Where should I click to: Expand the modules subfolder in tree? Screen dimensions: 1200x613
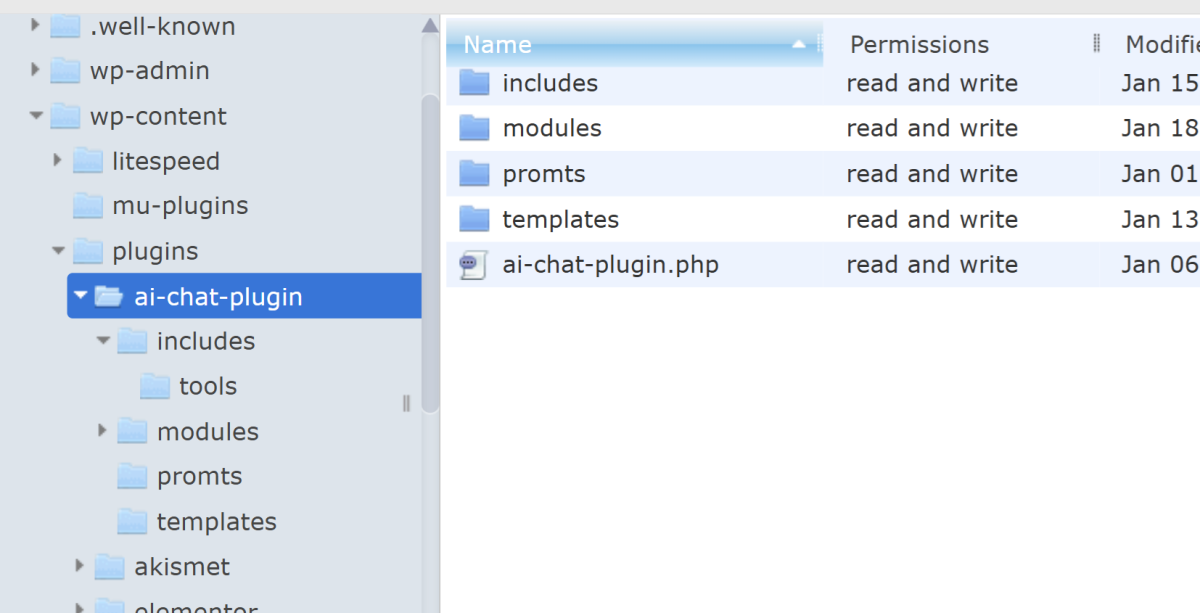[x=103, y=431]
